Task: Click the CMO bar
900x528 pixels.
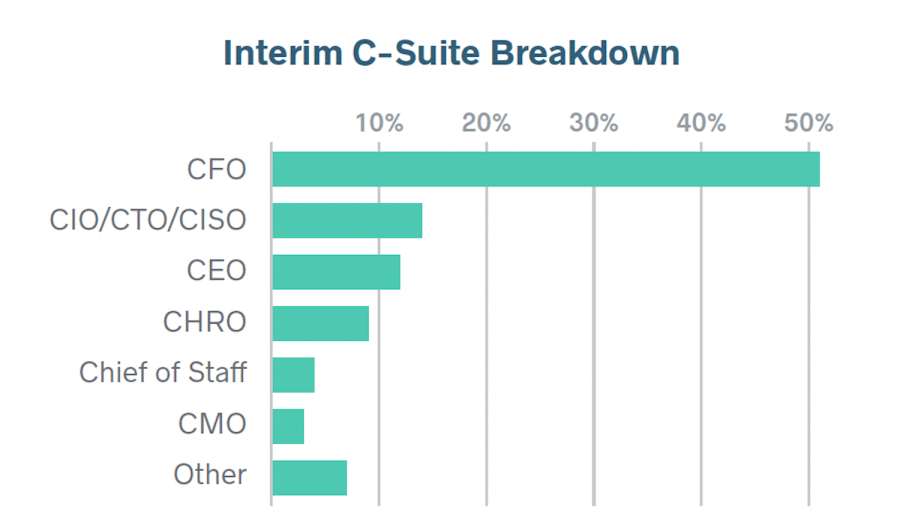Action: click(x=288, y=426)
